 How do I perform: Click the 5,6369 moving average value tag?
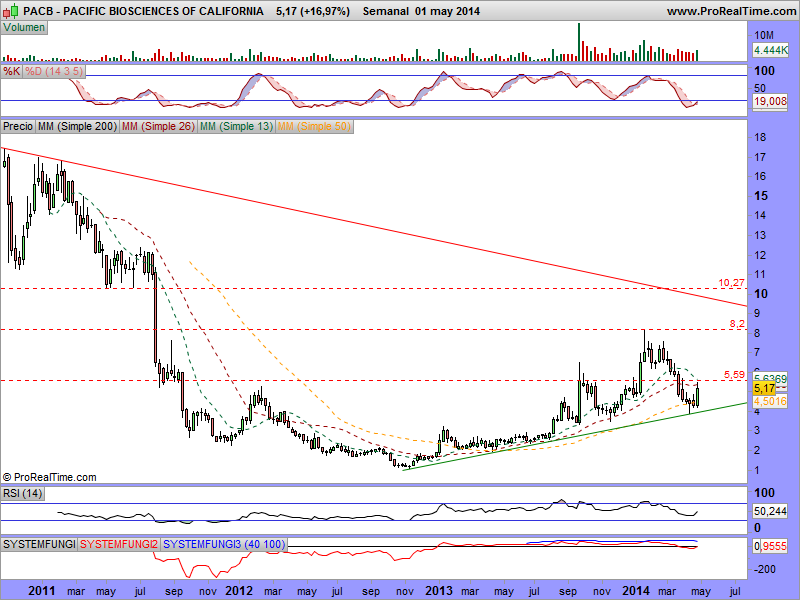[x=770, y=379]
